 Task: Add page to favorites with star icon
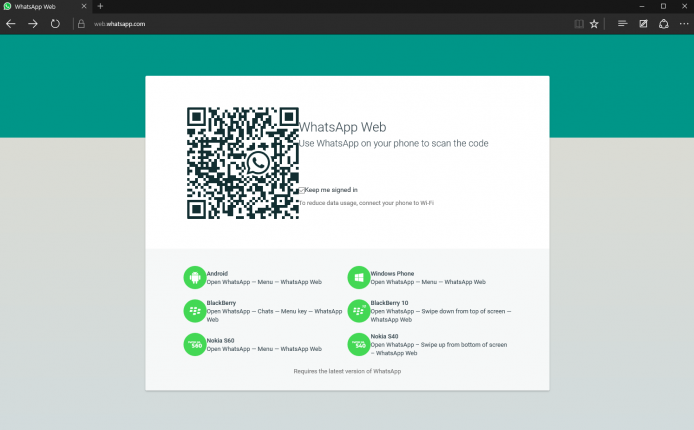tap(594, 24)
